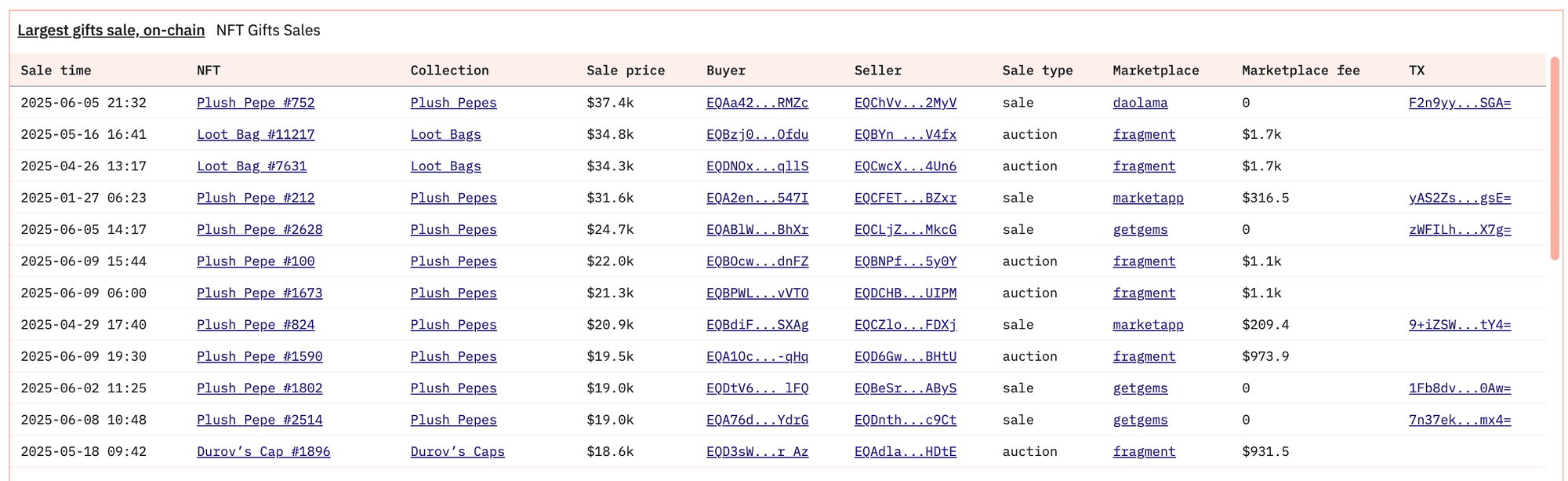Viewport: 1568px width, 481px height.
Task: Click the Loot Bag #11217 NFT link
Action: (x=256, y=134)
